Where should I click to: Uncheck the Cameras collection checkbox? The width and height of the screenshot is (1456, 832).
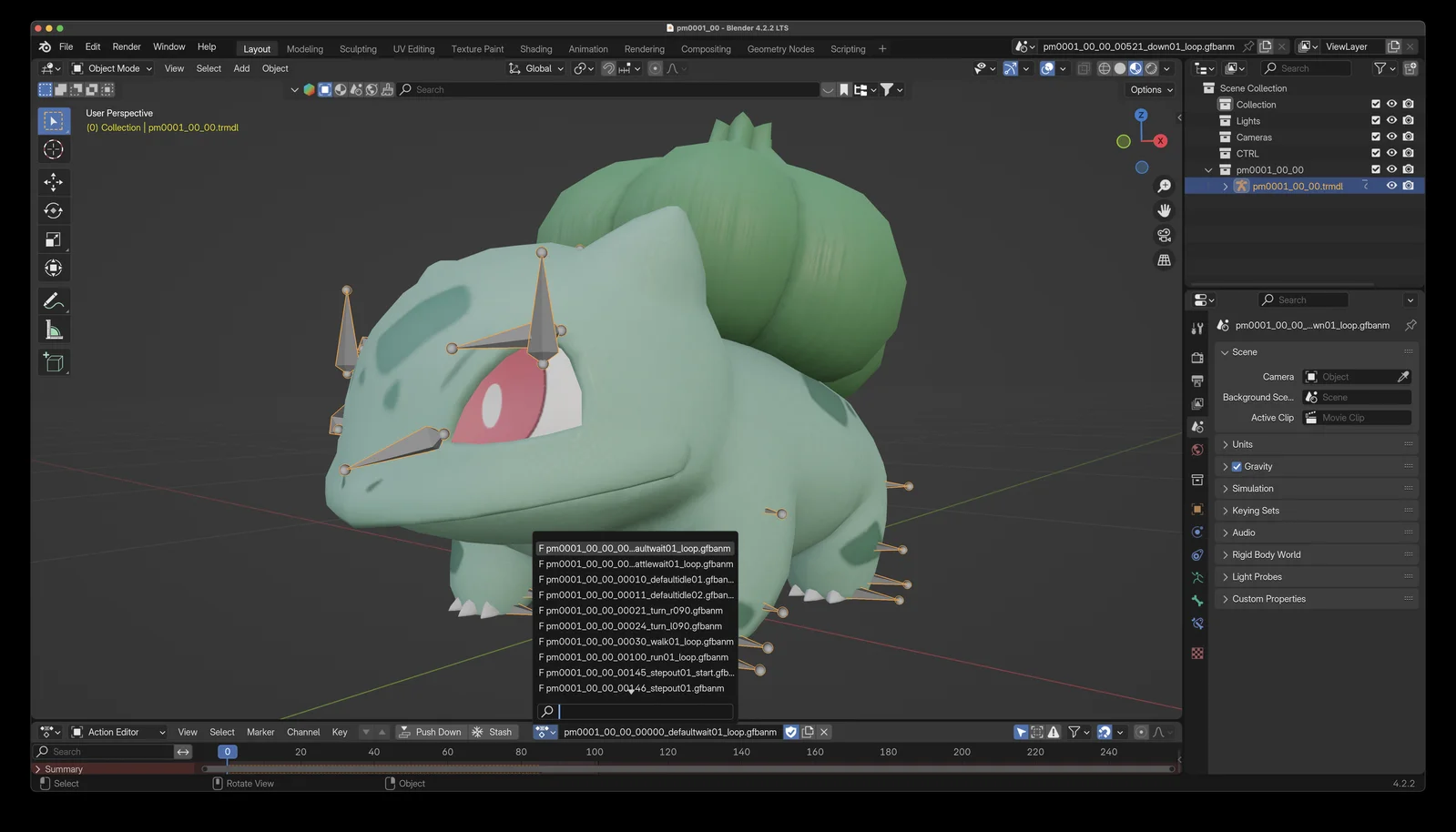(1376, 137)
